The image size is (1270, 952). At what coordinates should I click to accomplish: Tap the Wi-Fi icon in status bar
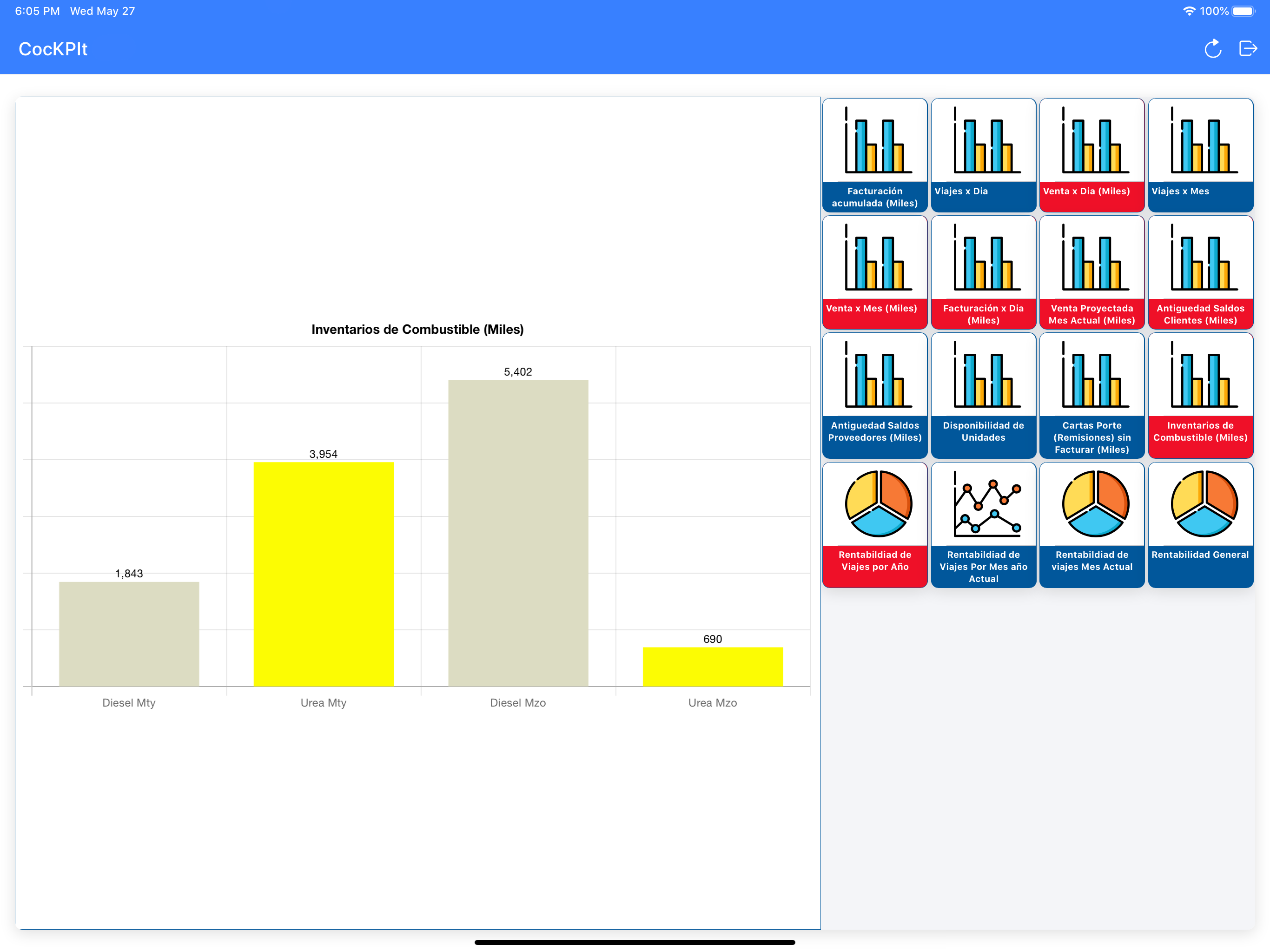tap(1189, 11)
